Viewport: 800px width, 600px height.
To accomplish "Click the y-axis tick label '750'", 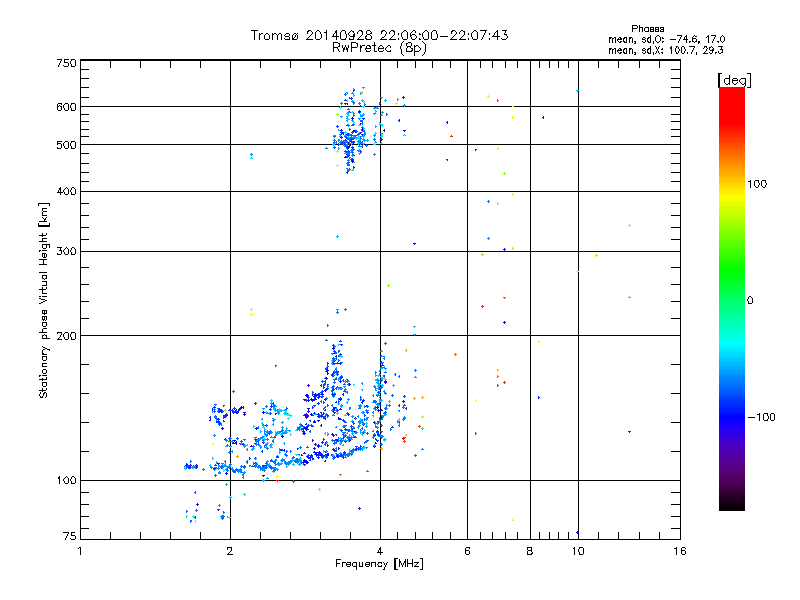I will click(x=66, y=63).
